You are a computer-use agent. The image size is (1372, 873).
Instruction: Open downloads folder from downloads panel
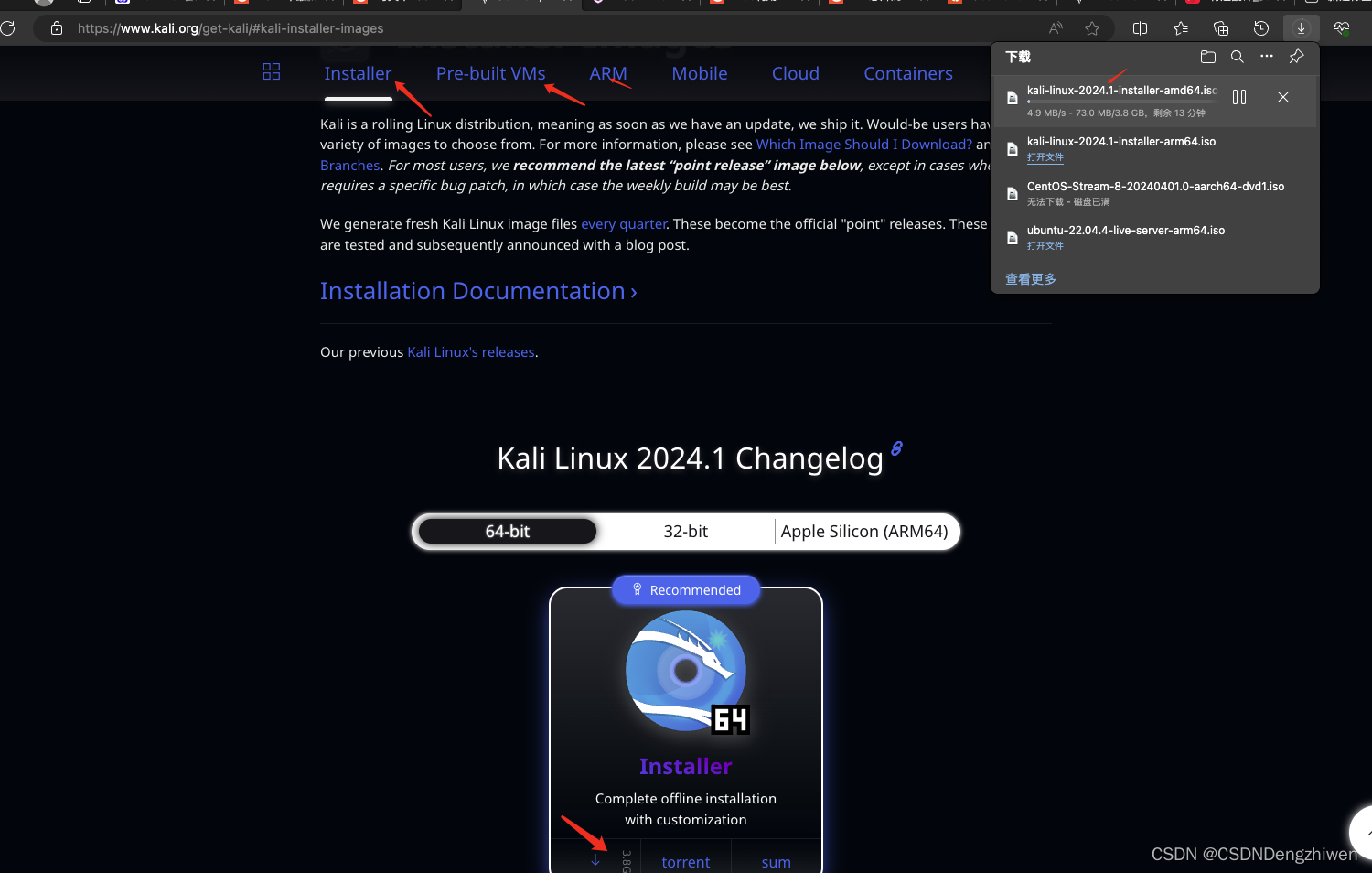click(1207, 57)
